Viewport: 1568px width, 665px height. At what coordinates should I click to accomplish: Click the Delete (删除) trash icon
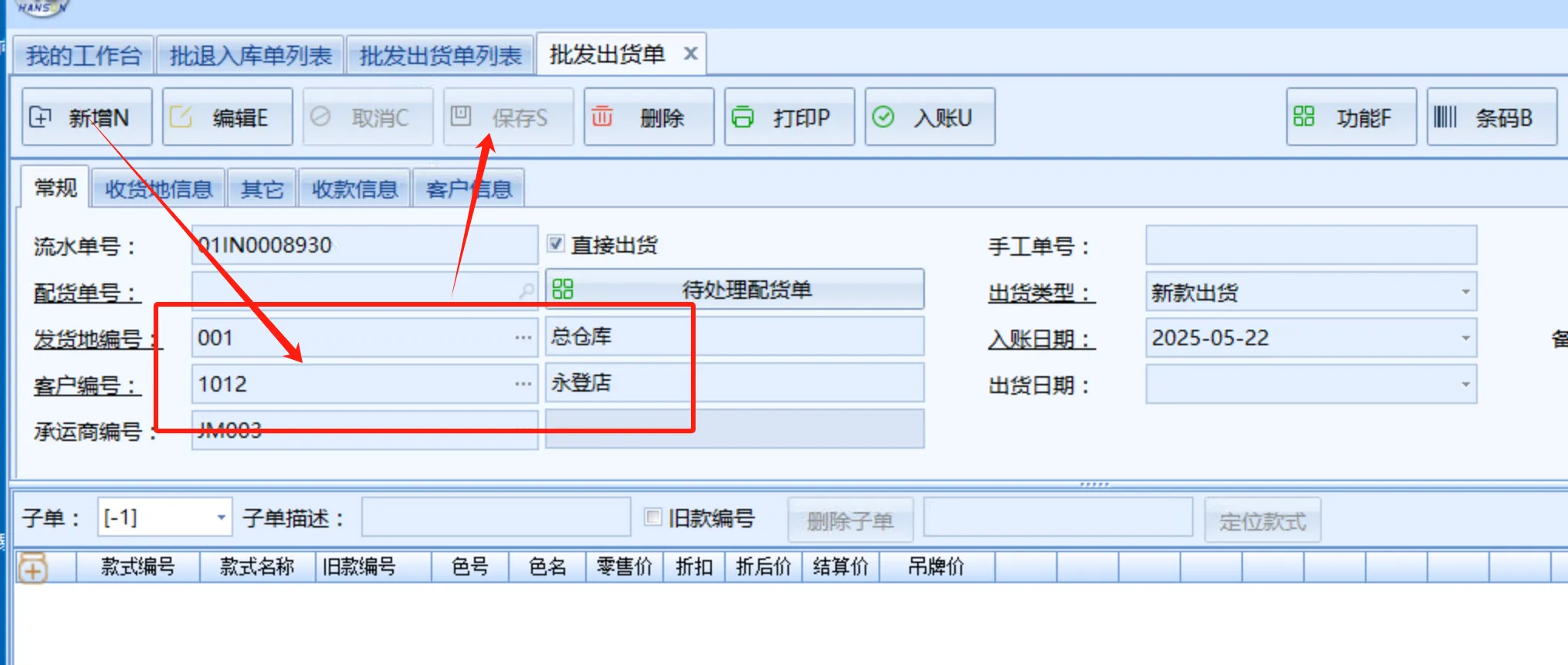point(602,117)
